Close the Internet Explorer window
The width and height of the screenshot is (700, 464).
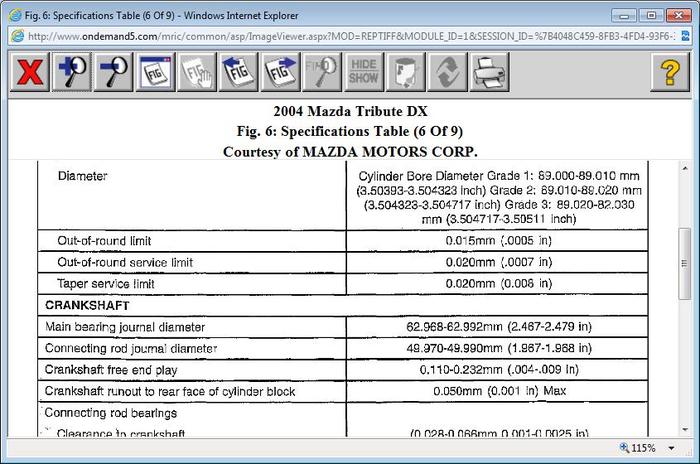(678, 16)
